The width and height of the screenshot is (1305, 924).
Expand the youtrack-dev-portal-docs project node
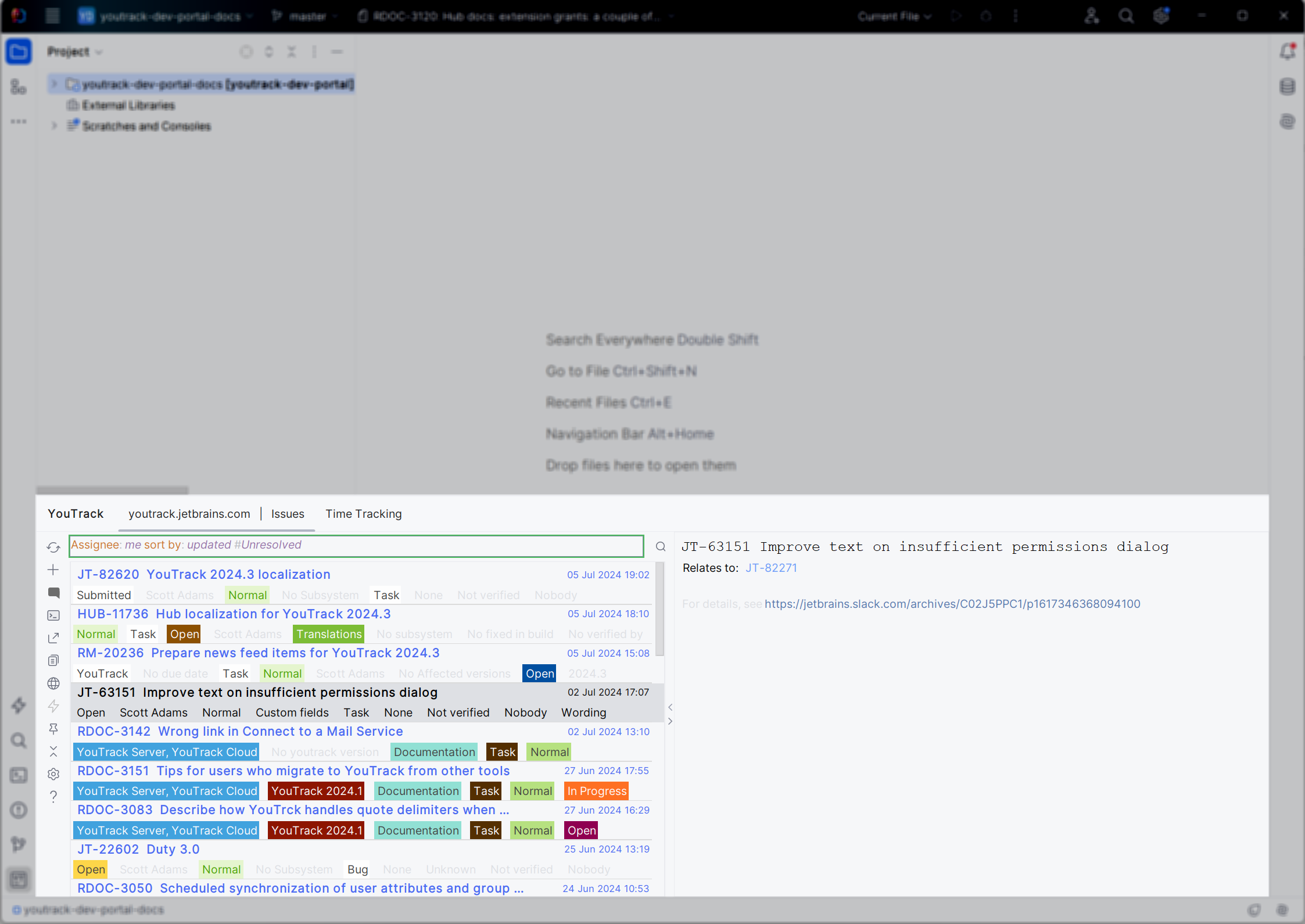(53, 84)
